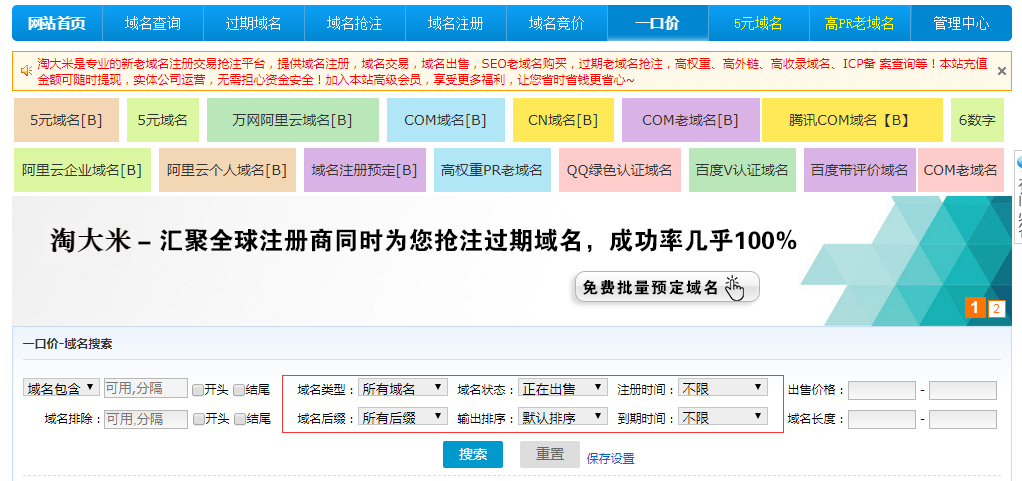Expand the 域名状态 dropdown
Screen dimensions: 1022x481
[562, 388]
